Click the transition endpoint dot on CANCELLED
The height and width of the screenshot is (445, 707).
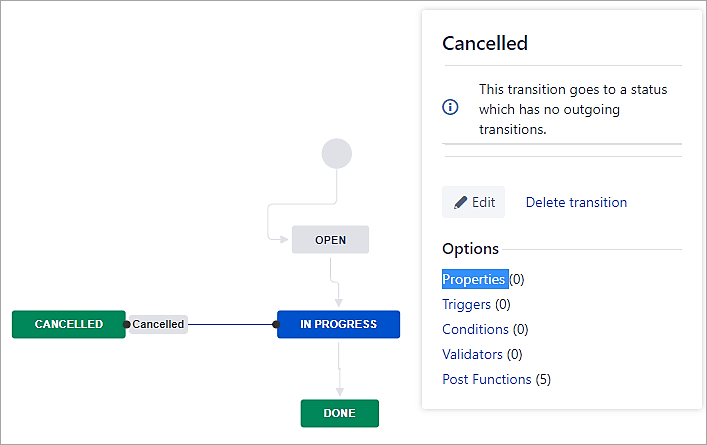click(127, 324)
